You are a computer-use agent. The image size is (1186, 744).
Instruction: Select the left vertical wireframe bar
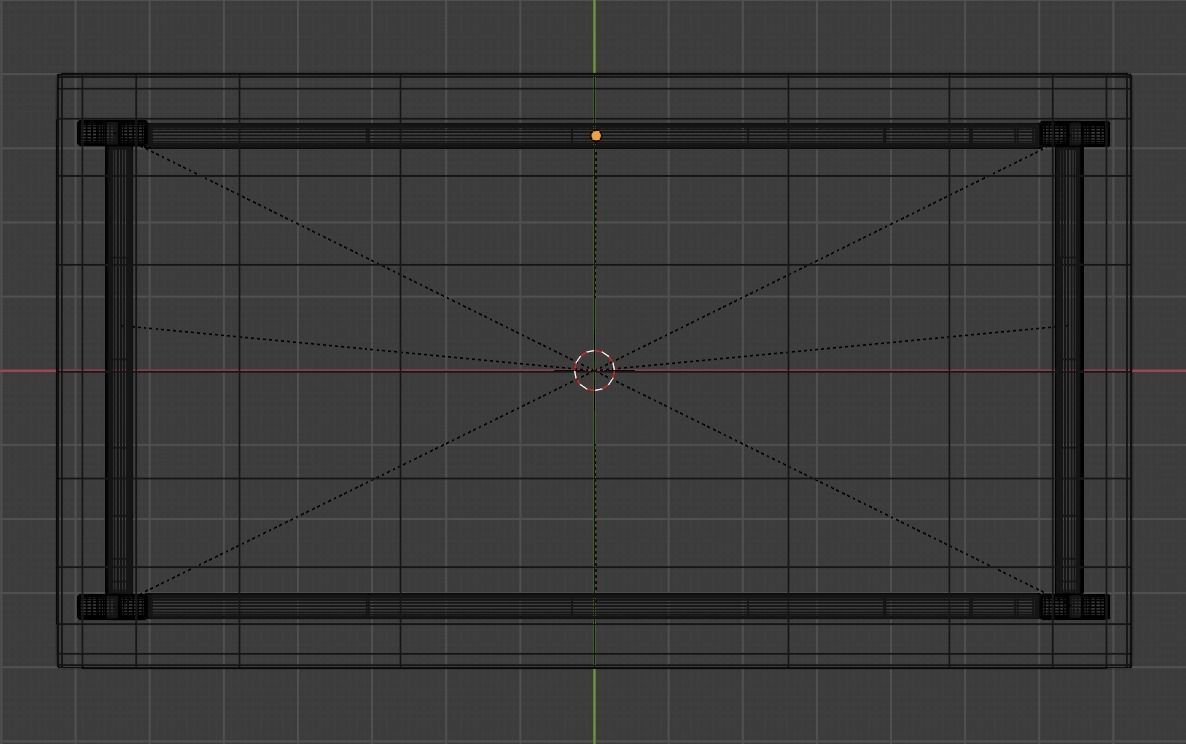(120, 370)
